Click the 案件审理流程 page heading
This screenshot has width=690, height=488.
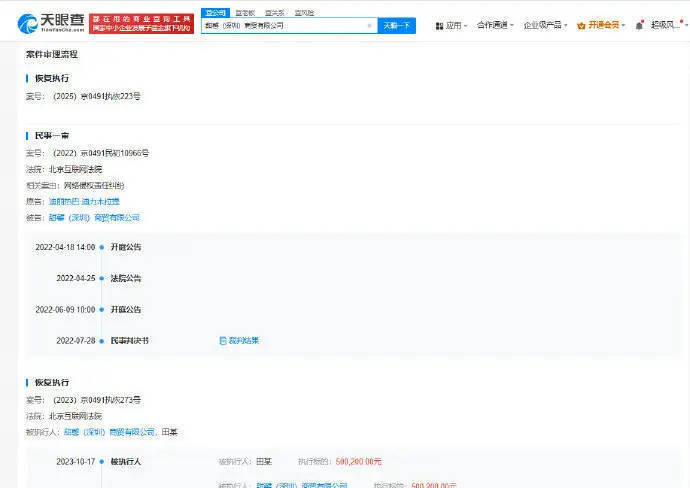(51, 54)
